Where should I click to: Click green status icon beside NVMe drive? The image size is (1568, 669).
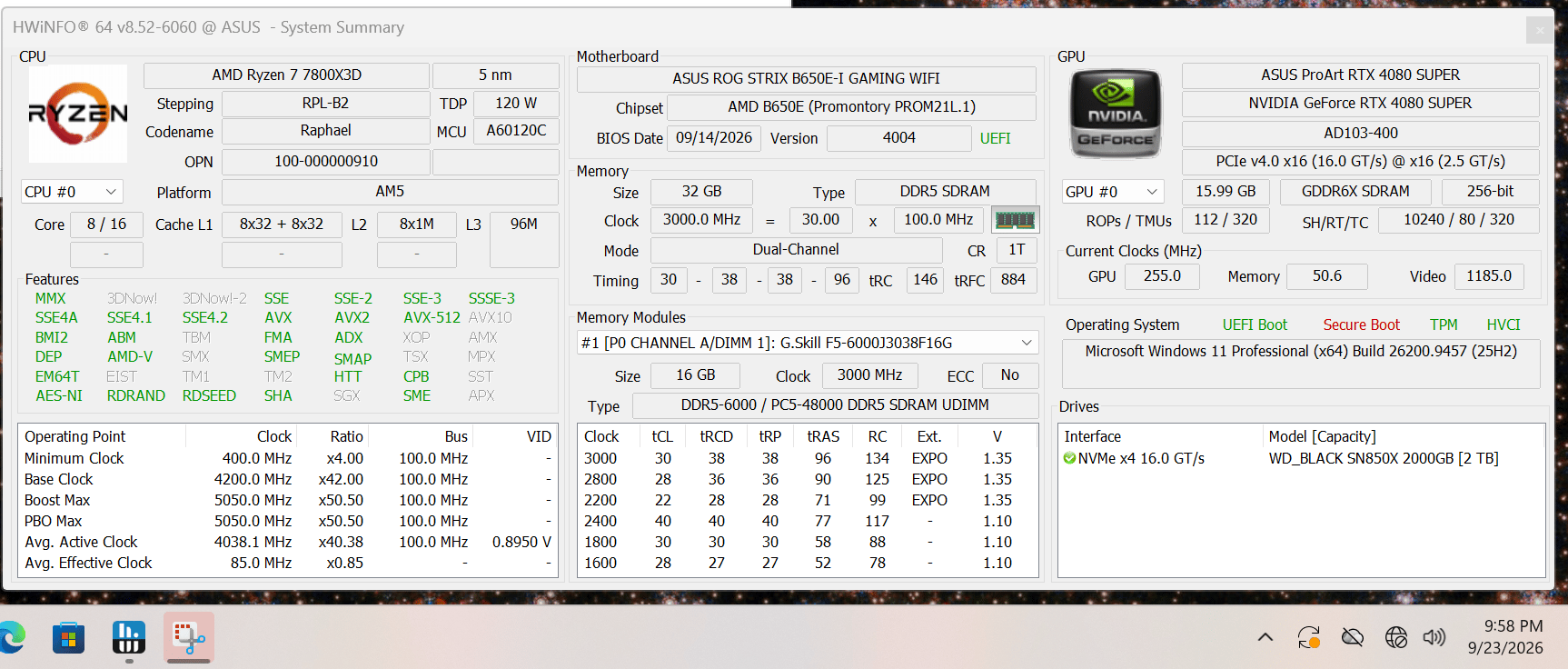coord(1069,459)
